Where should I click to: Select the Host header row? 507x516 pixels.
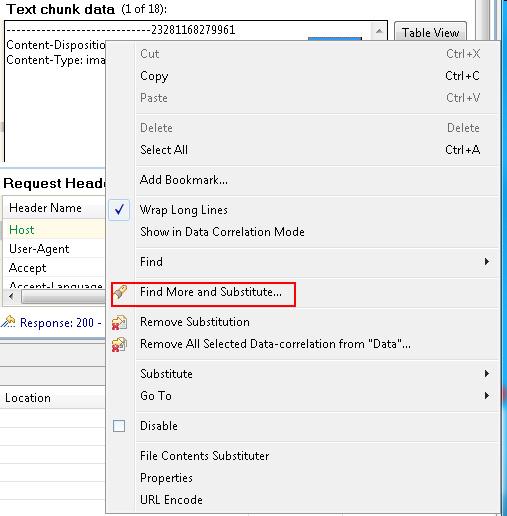coord(54,230)
